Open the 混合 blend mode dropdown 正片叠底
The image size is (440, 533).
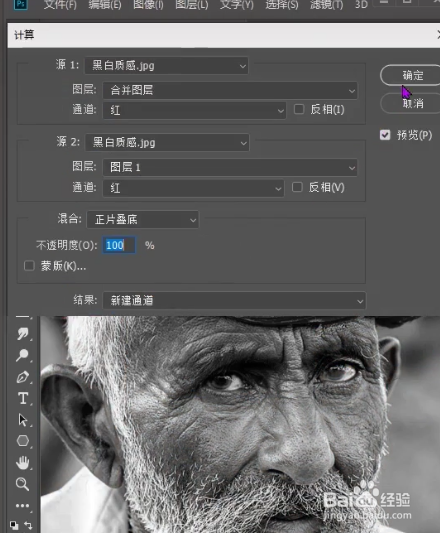pos(143,220)
